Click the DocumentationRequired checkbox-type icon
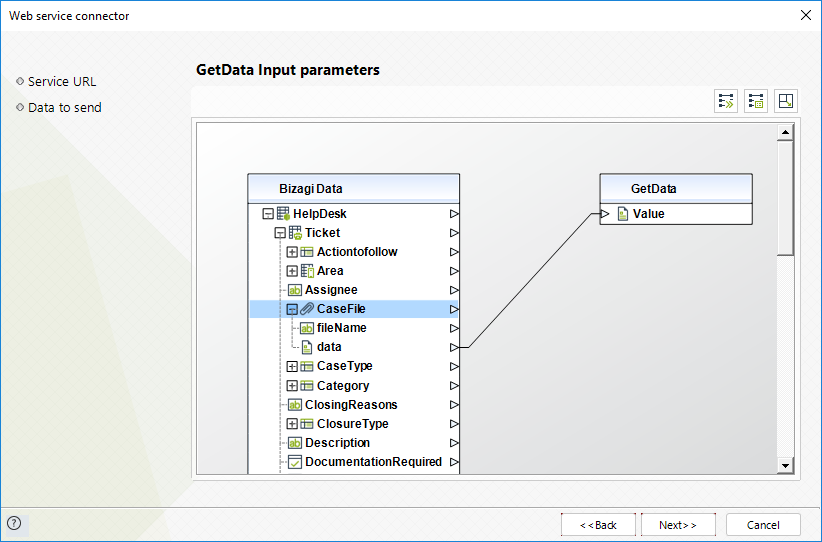The width and height of the screenshot is (822, 542). [x=295, y=462]
